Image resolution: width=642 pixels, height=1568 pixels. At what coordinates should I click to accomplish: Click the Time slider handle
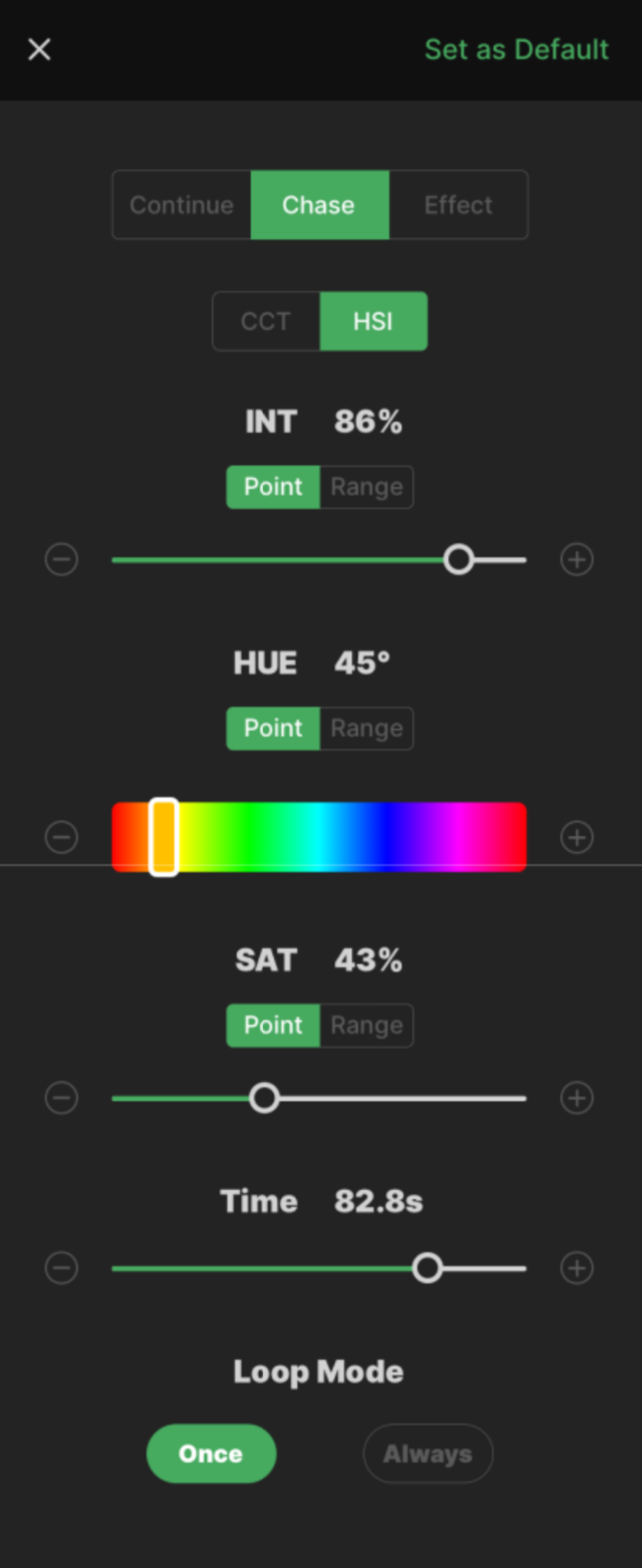point(427,1268)
